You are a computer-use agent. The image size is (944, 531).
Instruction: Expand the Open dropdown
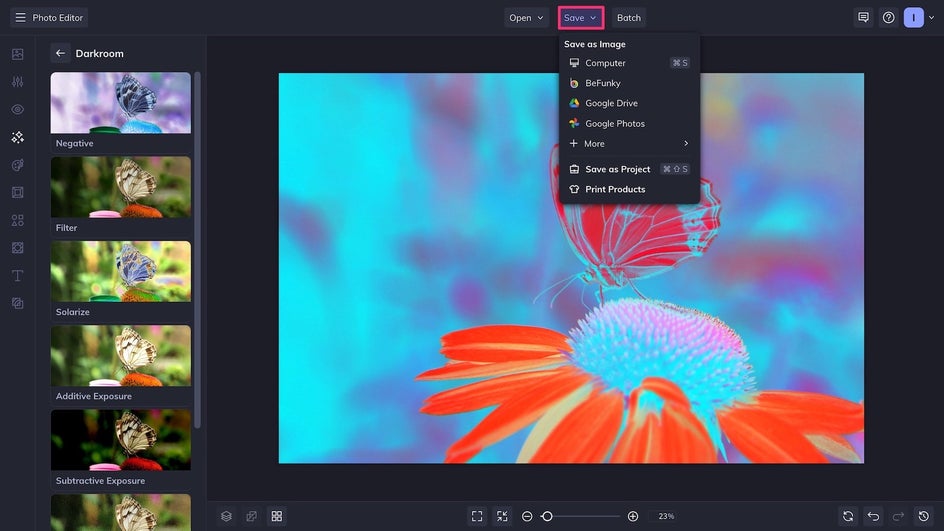tap(526, 17)
